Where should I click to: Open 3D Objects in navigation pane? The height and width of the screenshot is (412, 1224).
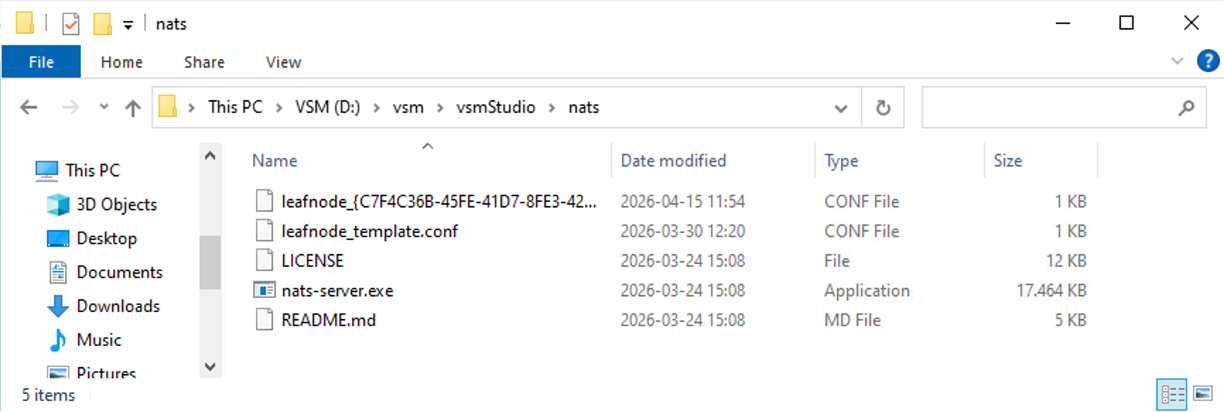(x=116, y=204)
